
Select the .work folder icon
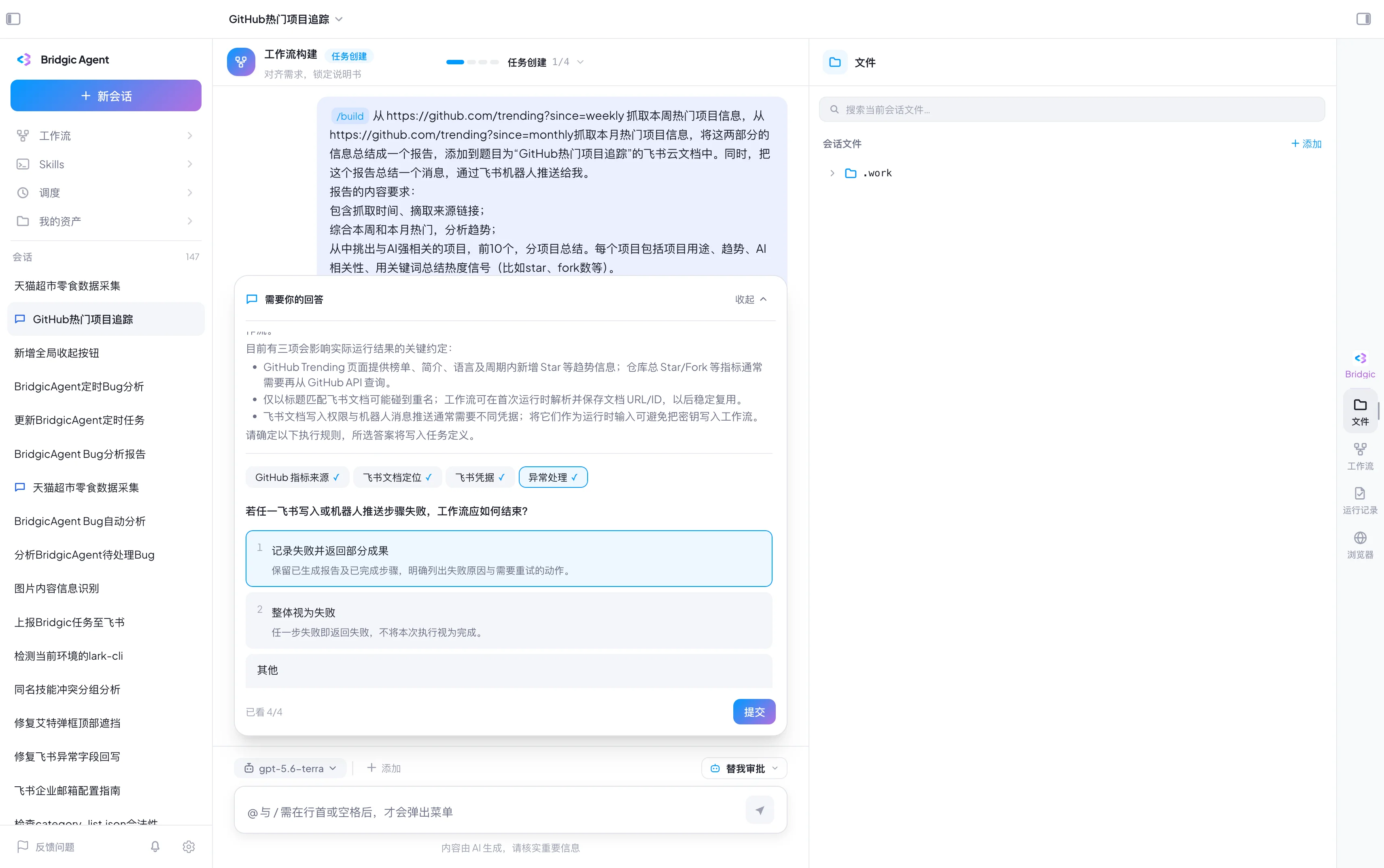pyautogui.click(x=851, y=173)
